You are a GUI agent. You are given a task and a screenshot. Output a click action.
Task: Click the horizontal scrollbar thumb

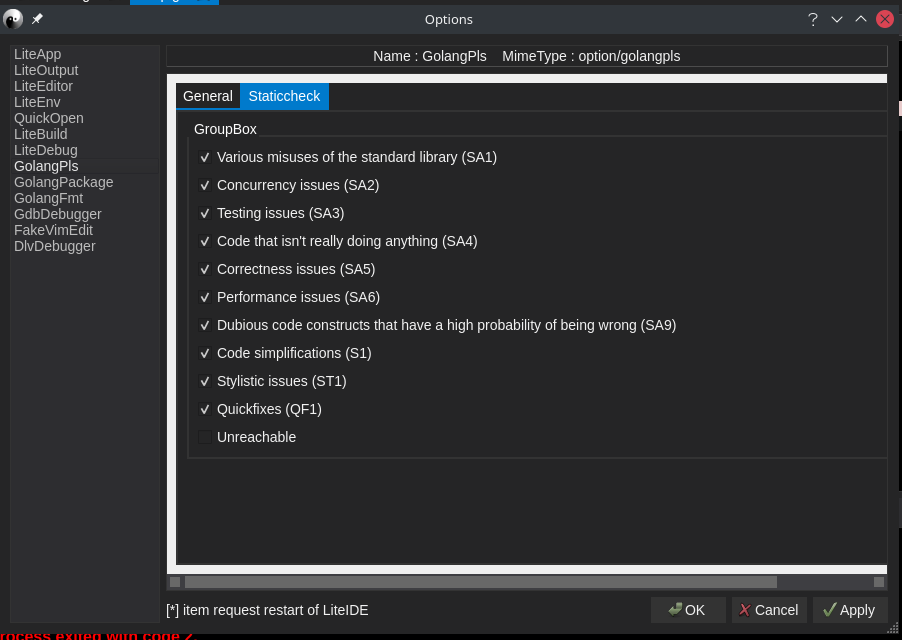480,582
